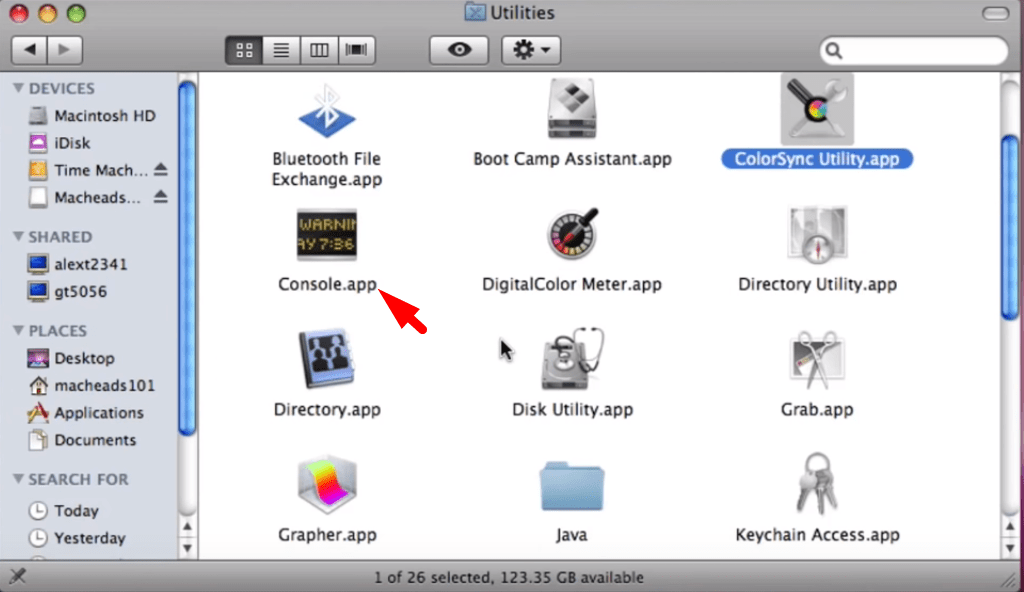
Task: Click the main pane scroll down arrow
Action: [1010, 548]
